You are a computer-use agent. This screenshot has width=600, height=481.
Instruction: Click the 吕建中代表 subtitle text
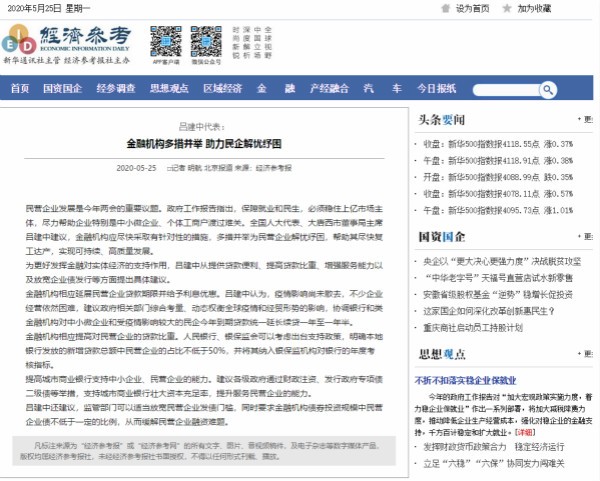pos(202,127)
